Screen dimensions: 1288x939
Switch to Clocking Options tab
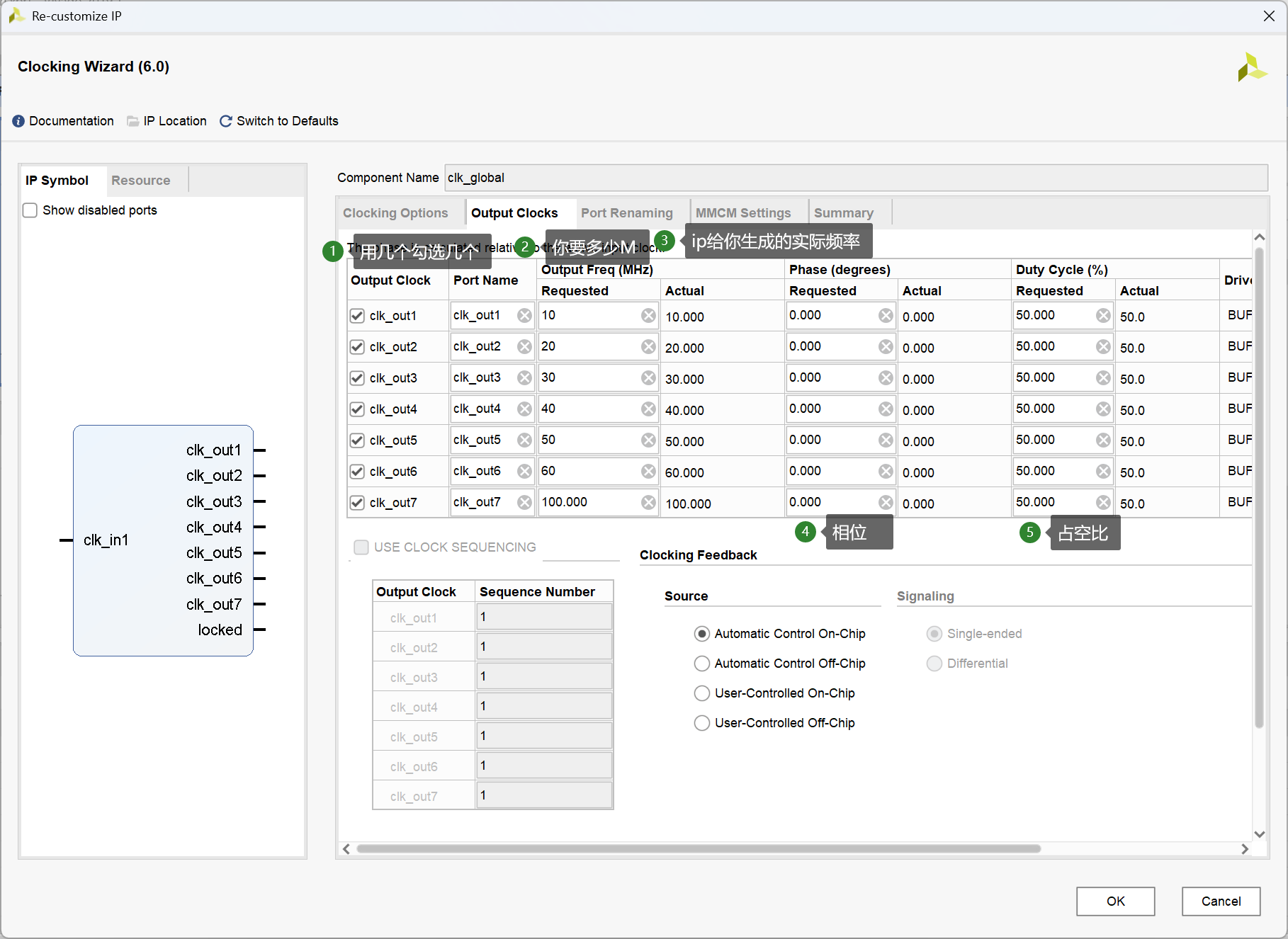395,213
